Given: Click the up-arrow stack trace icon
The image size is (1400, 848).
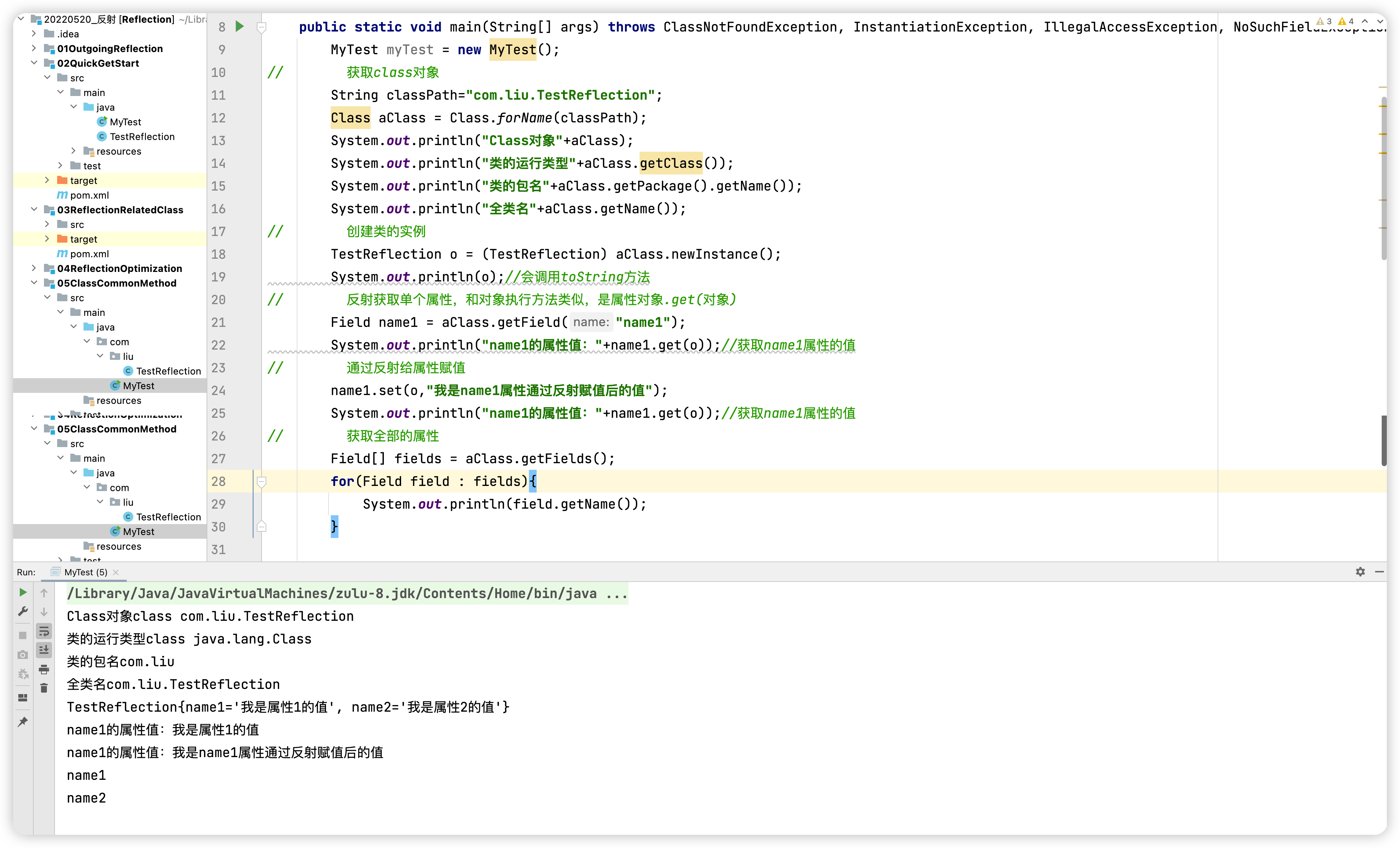Looking at the screenshot, I should pos(44,593).
